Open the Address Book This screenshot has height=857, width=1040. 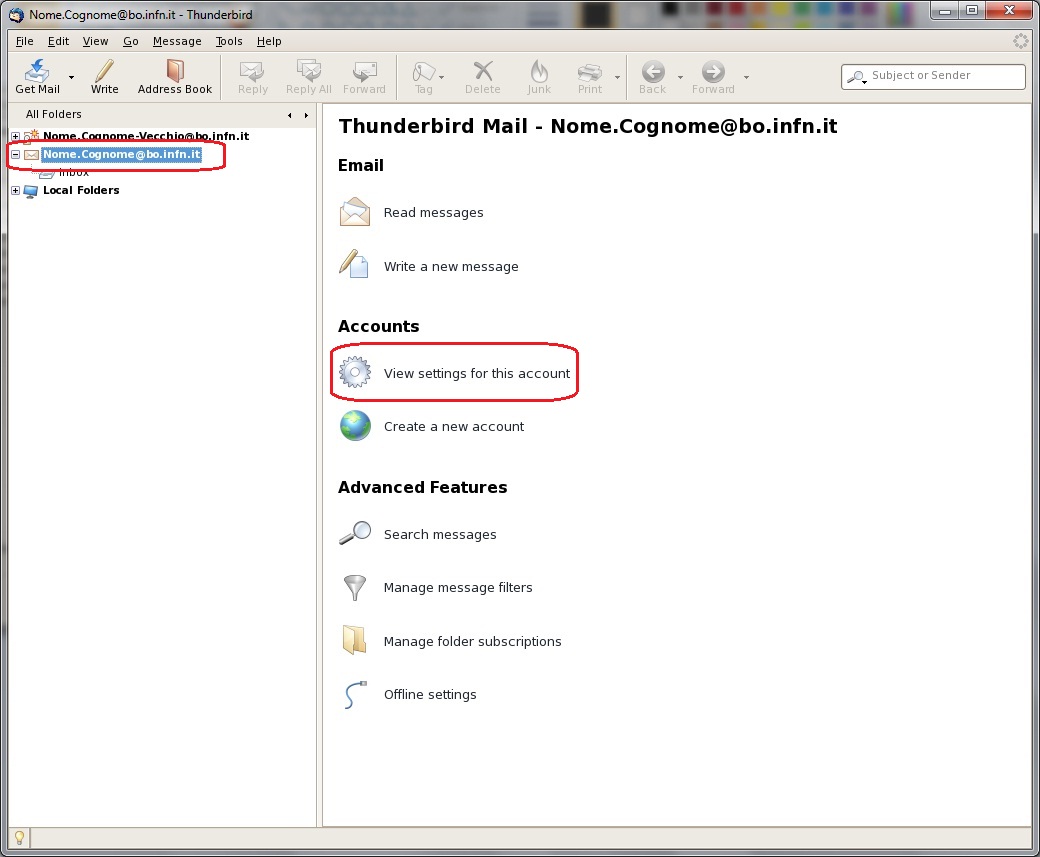point(174,77)
